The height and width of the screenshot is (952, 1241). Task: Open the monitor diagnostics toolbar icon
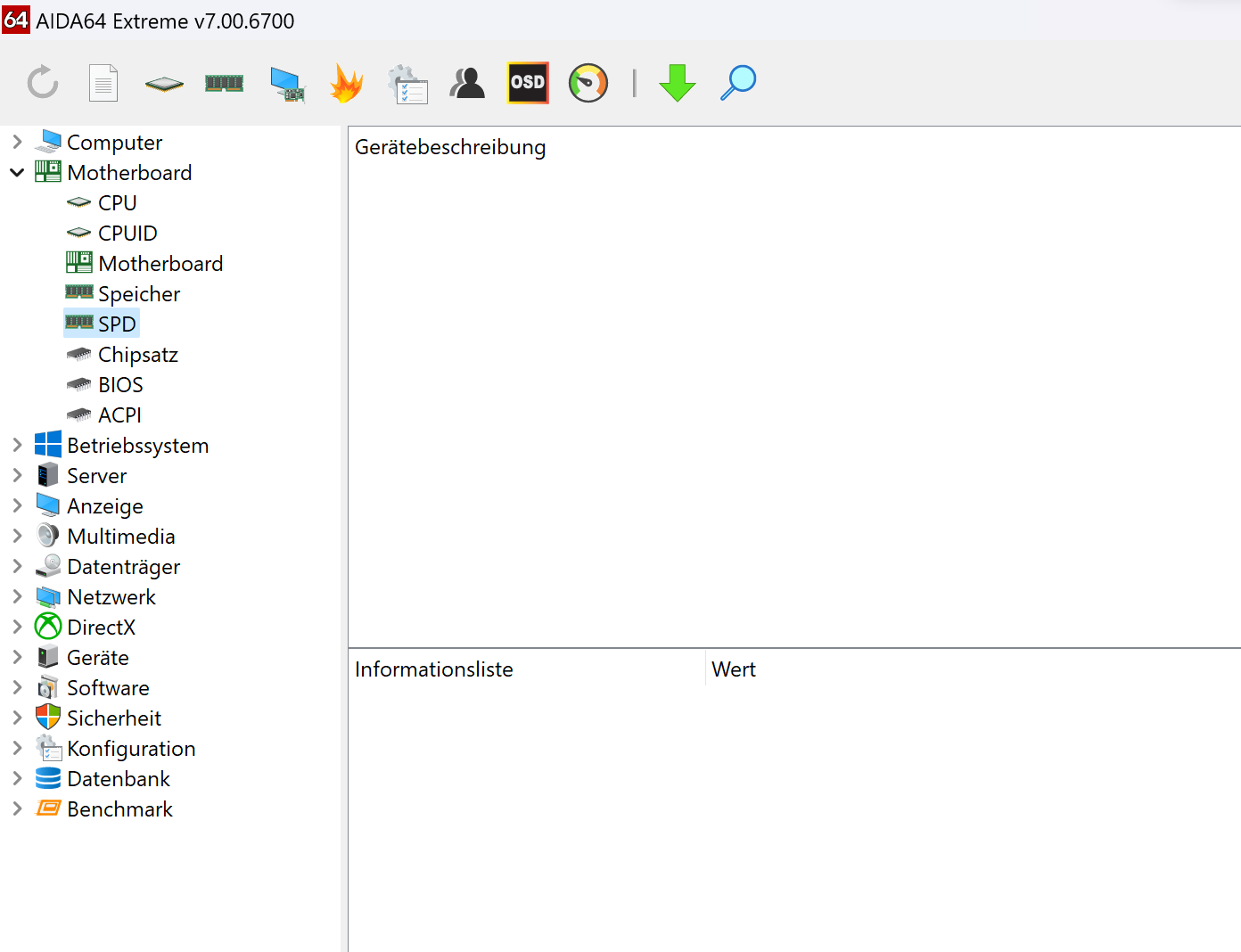pyautogui.click(x=287, y=84)
